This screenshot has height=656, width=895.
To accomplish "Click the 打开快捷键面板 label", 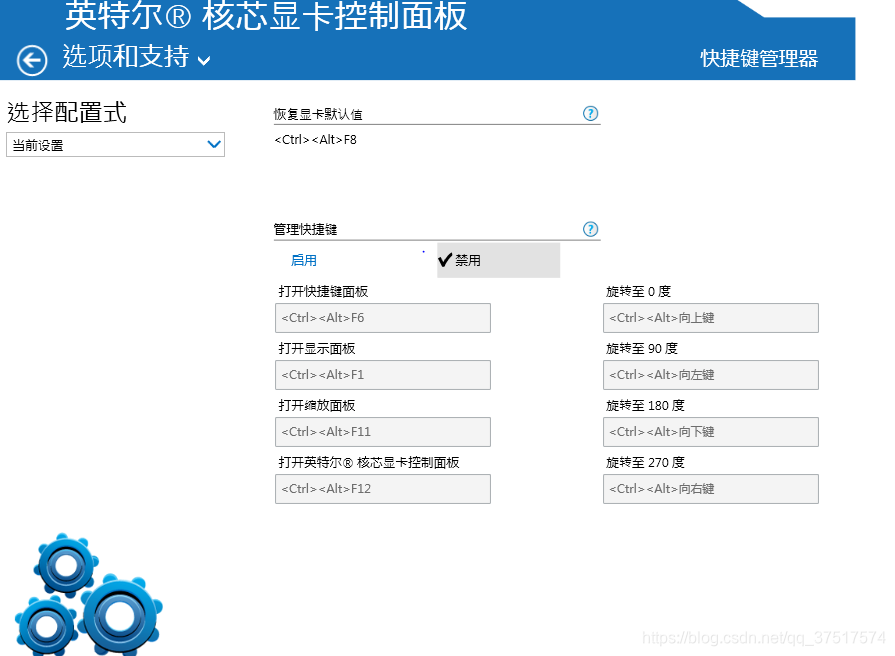I will pyautogui.click(x=323, y=292).
